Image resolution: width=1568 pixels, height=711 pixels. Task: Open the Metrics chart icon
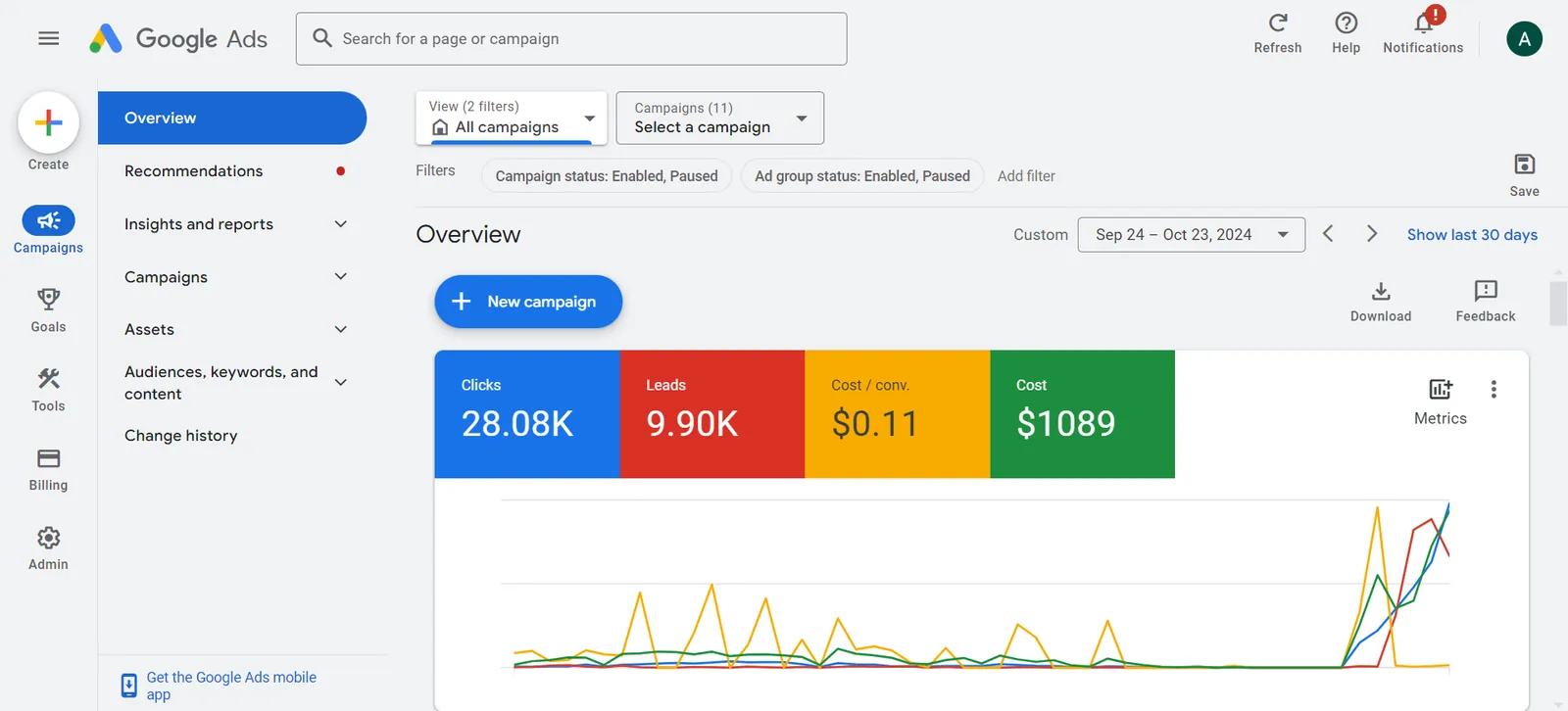click(1441, 389)
